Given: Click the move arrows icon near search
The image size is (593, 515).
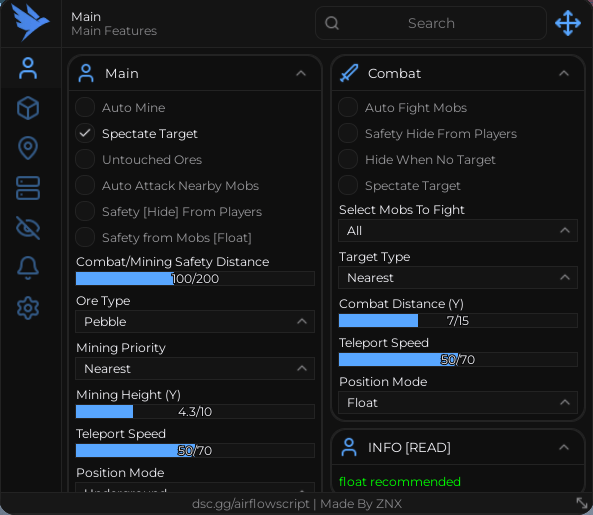Looking at the screenshot, I should (x=568, y=23).
